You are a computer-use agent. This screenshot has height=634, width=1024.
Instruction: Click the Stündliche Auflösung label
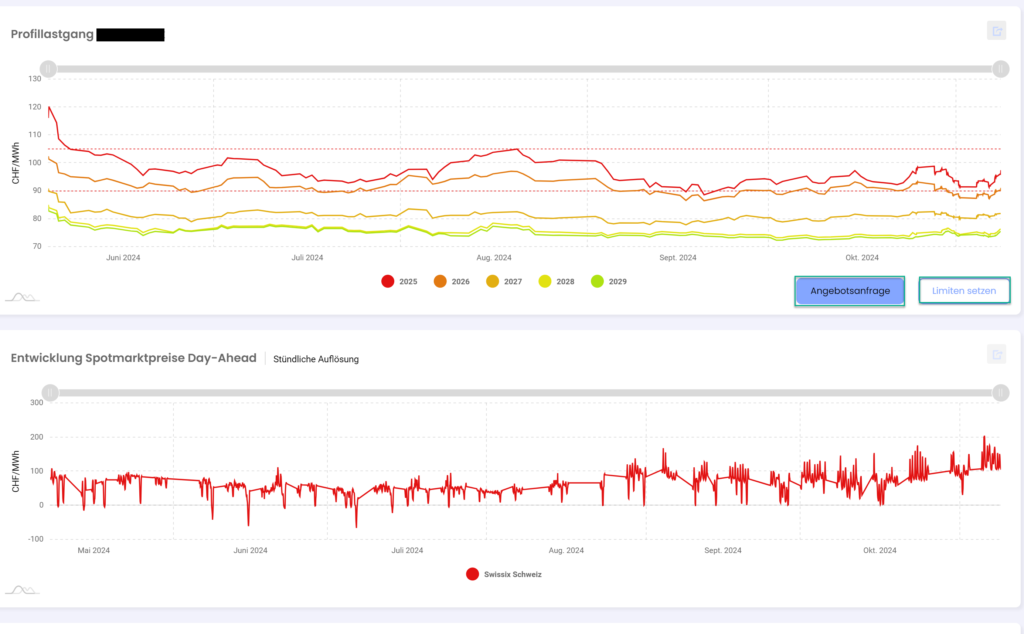315,359
